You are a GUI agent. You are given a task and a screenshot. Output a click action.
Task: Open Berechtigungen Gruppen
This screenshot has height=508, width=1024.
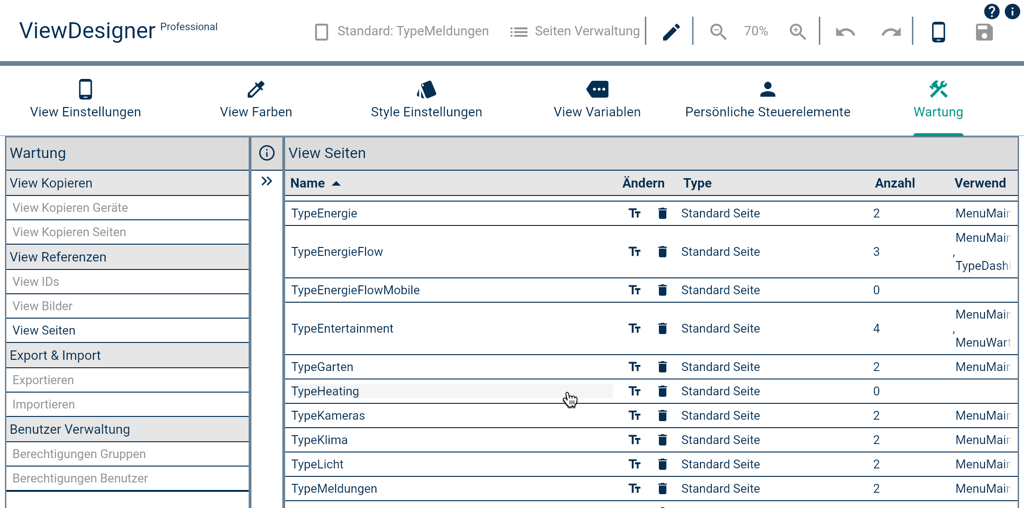pos(128,454)
